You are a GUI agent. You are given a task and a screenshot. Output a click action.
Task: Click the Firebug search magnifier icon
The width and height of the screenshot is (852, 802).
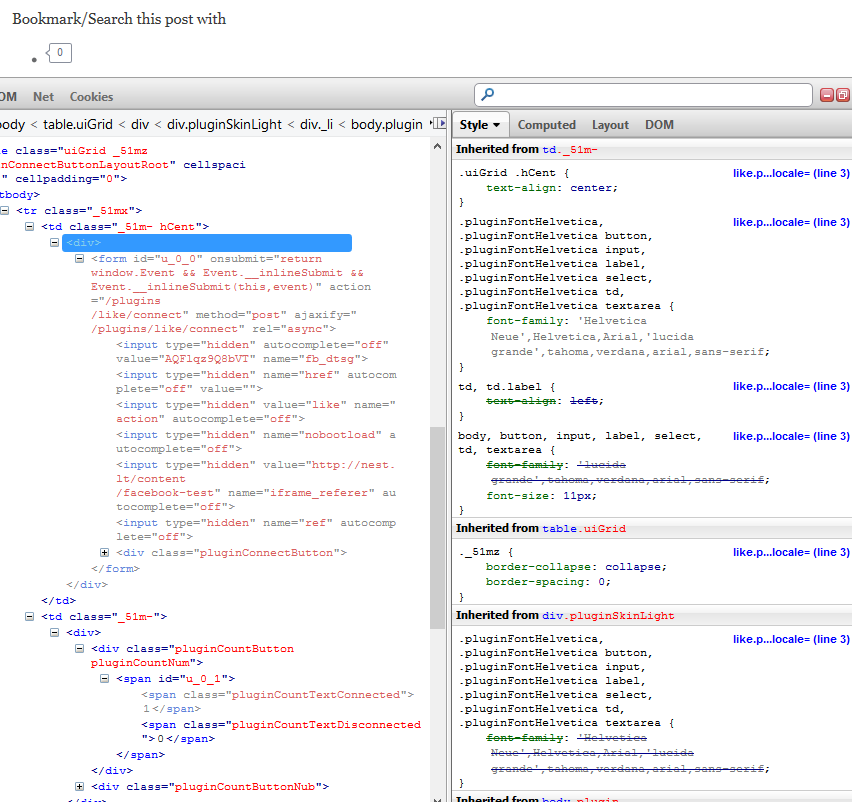point(487,95)
